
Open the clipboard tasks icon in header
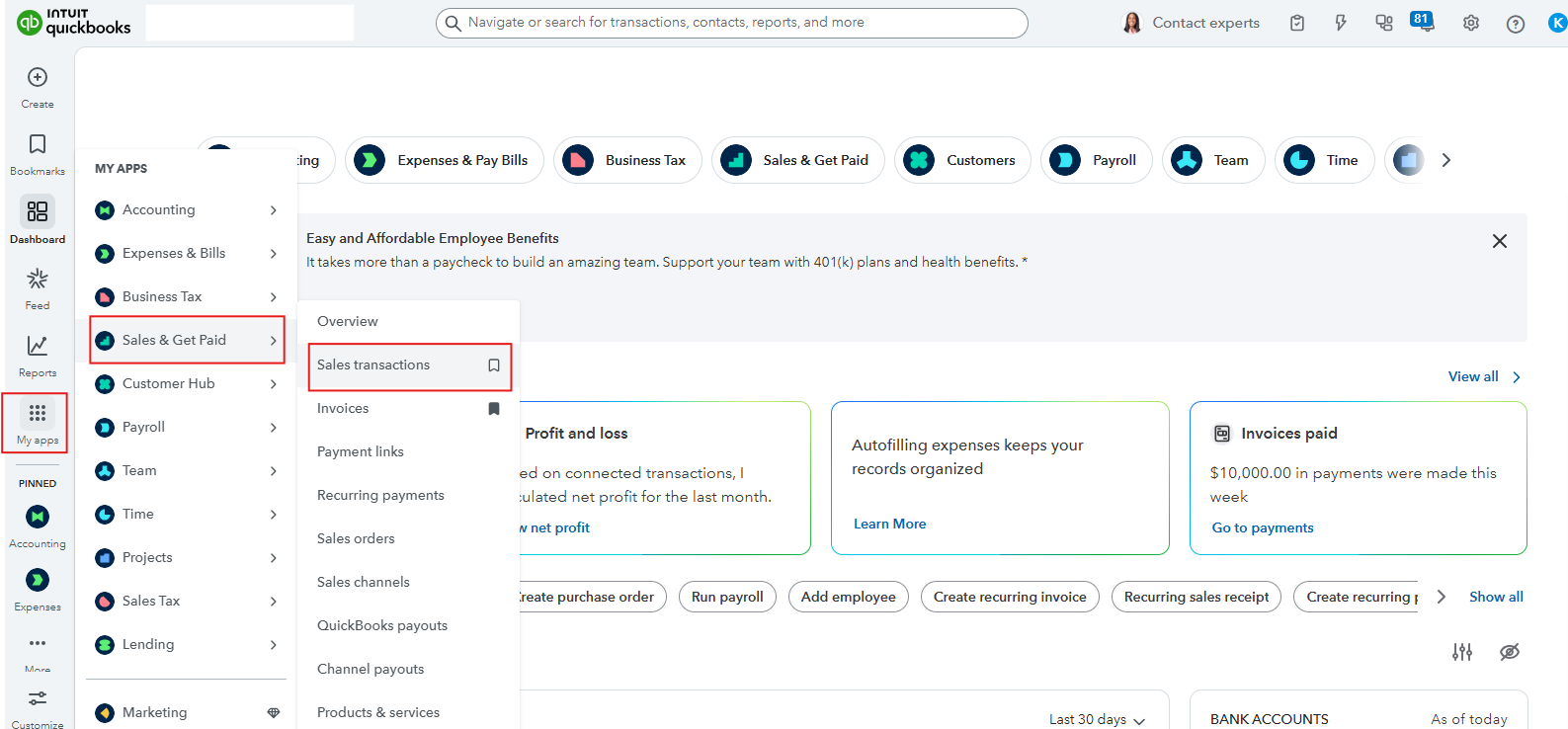pos(1297,23)
